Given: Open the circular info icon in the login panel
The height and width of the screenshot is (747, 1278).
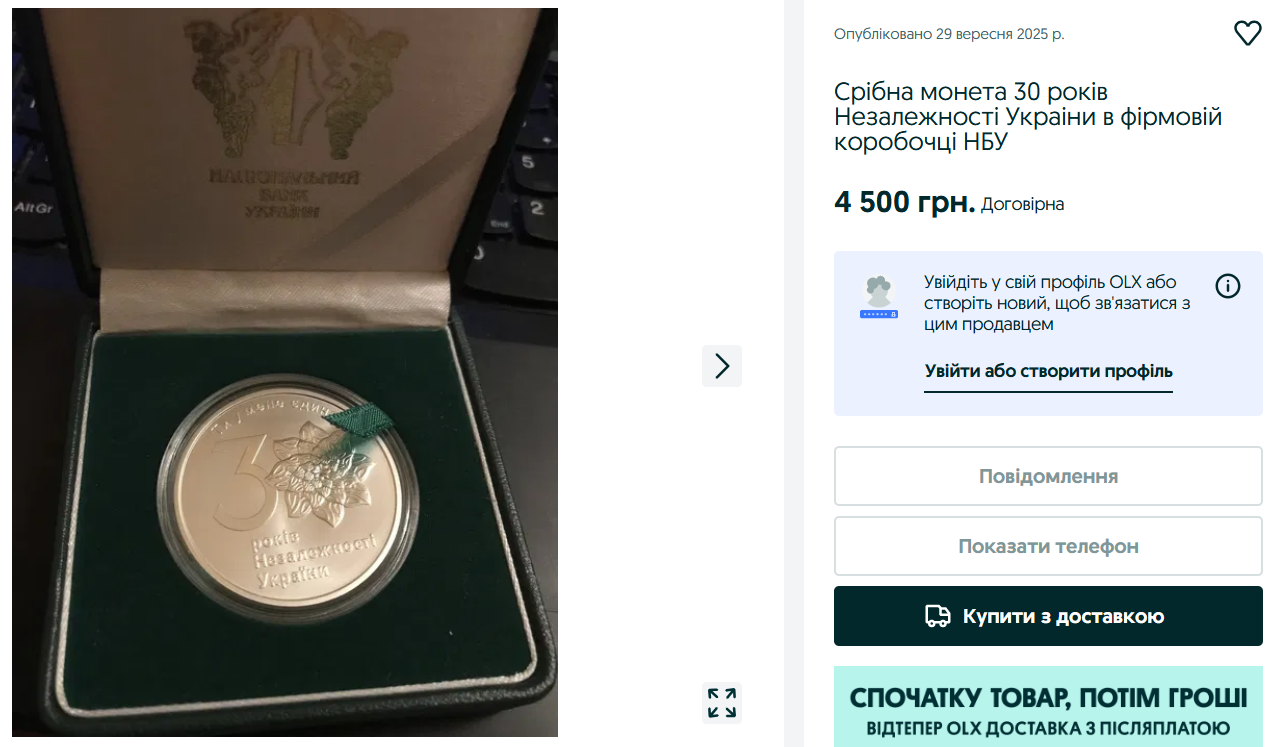Looking at the screenshot, I should coord(1227,286).
